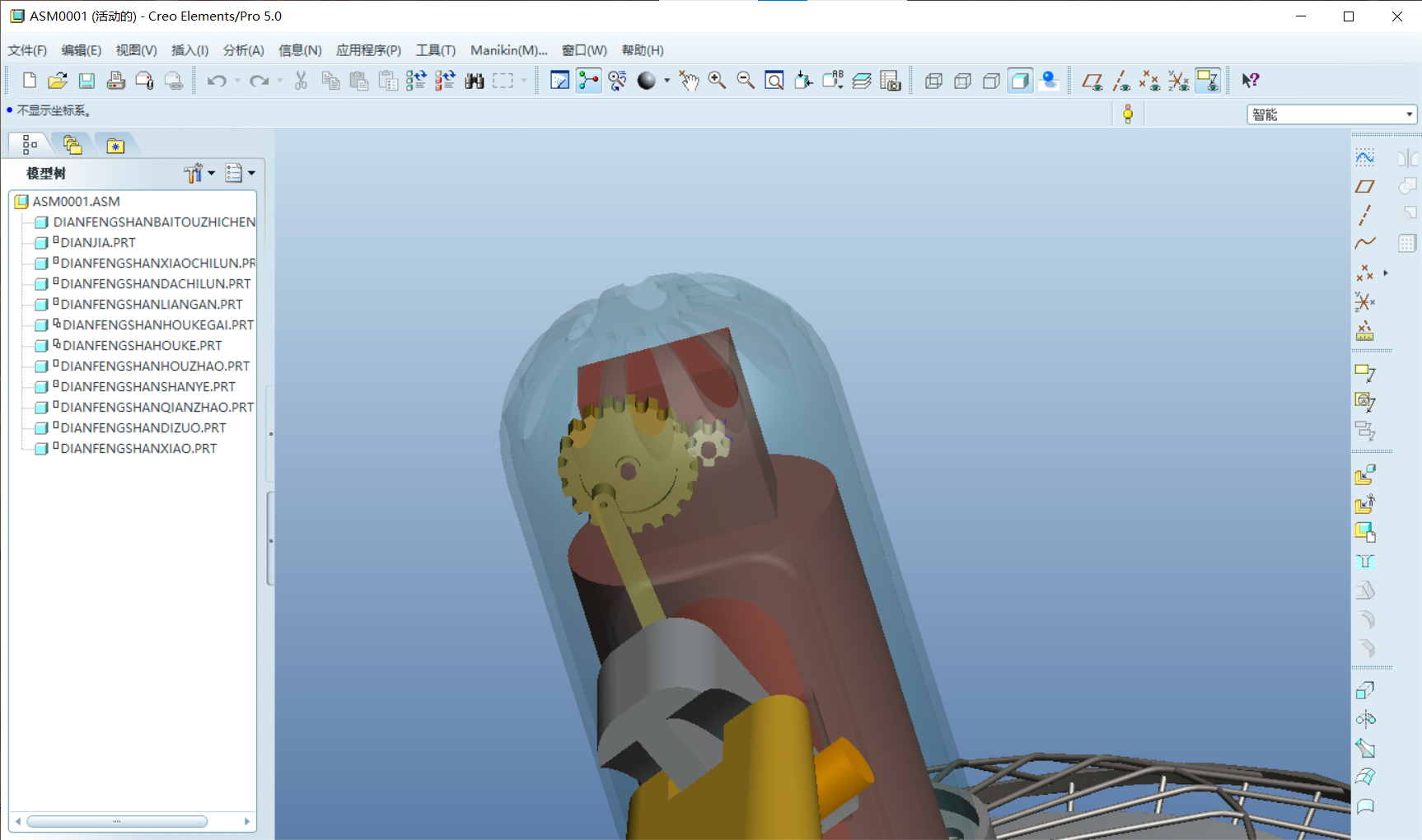Open an existing file via folder icon
This screenshot has height=840, width=1422.
pos(58,81)
